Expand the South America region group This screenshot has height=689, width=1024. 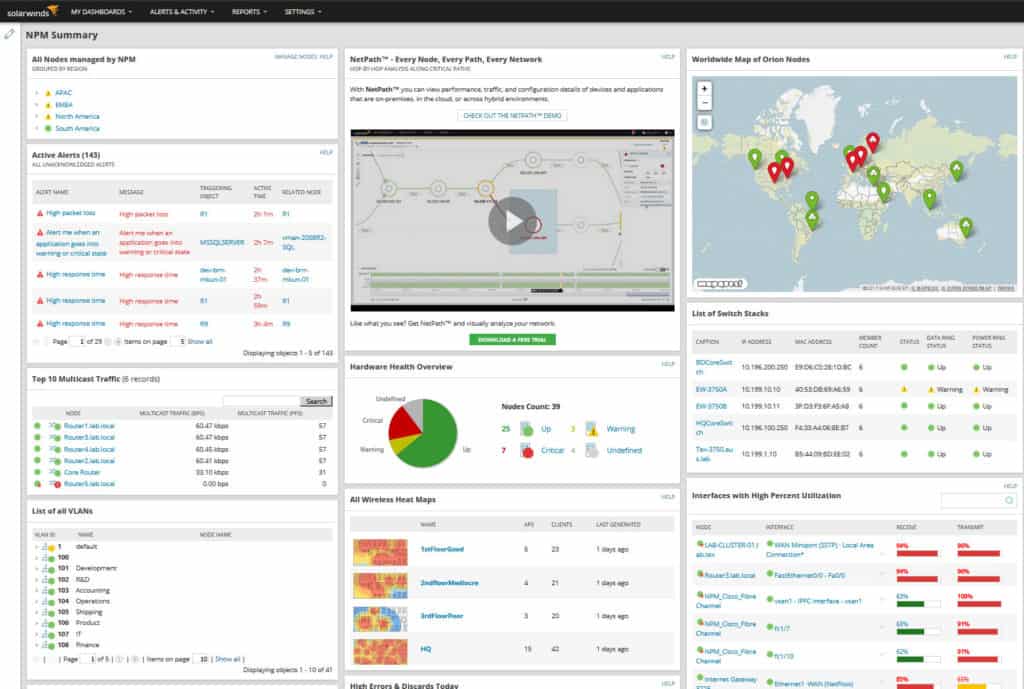[37, 129]
